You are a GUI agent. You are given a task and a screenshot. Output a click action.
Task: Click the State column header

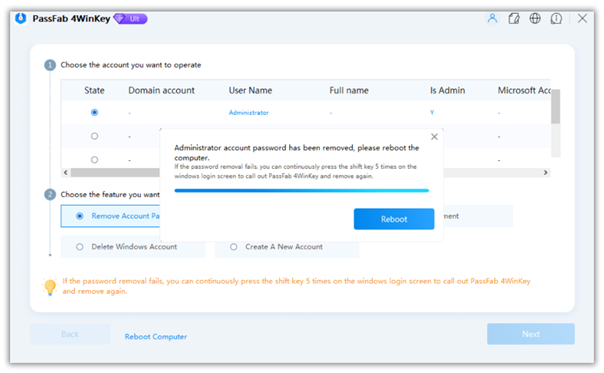point(94,90)
